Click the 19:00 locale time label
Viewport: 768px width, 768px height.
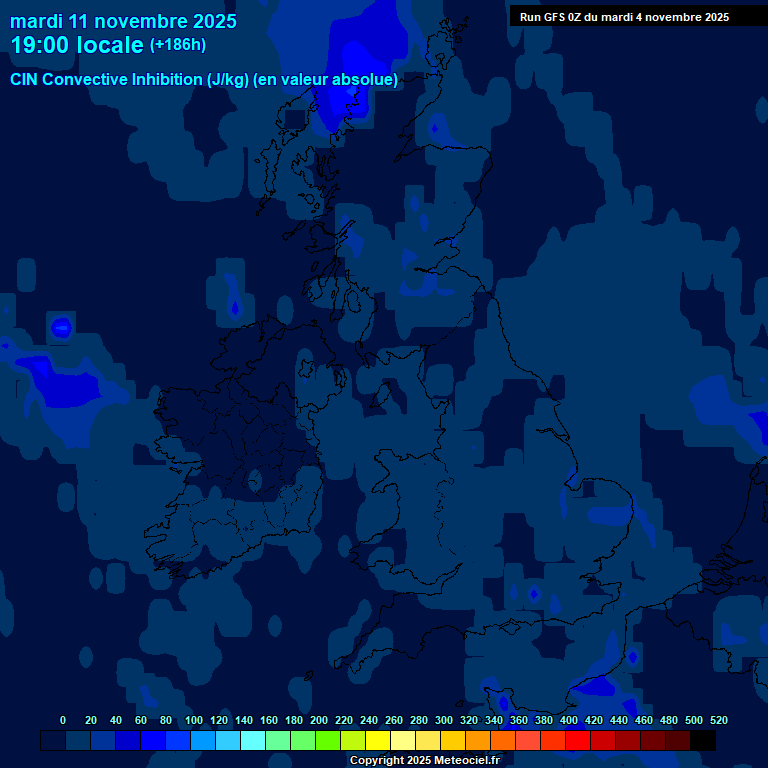pyautogui.click(x=77, y=45)
